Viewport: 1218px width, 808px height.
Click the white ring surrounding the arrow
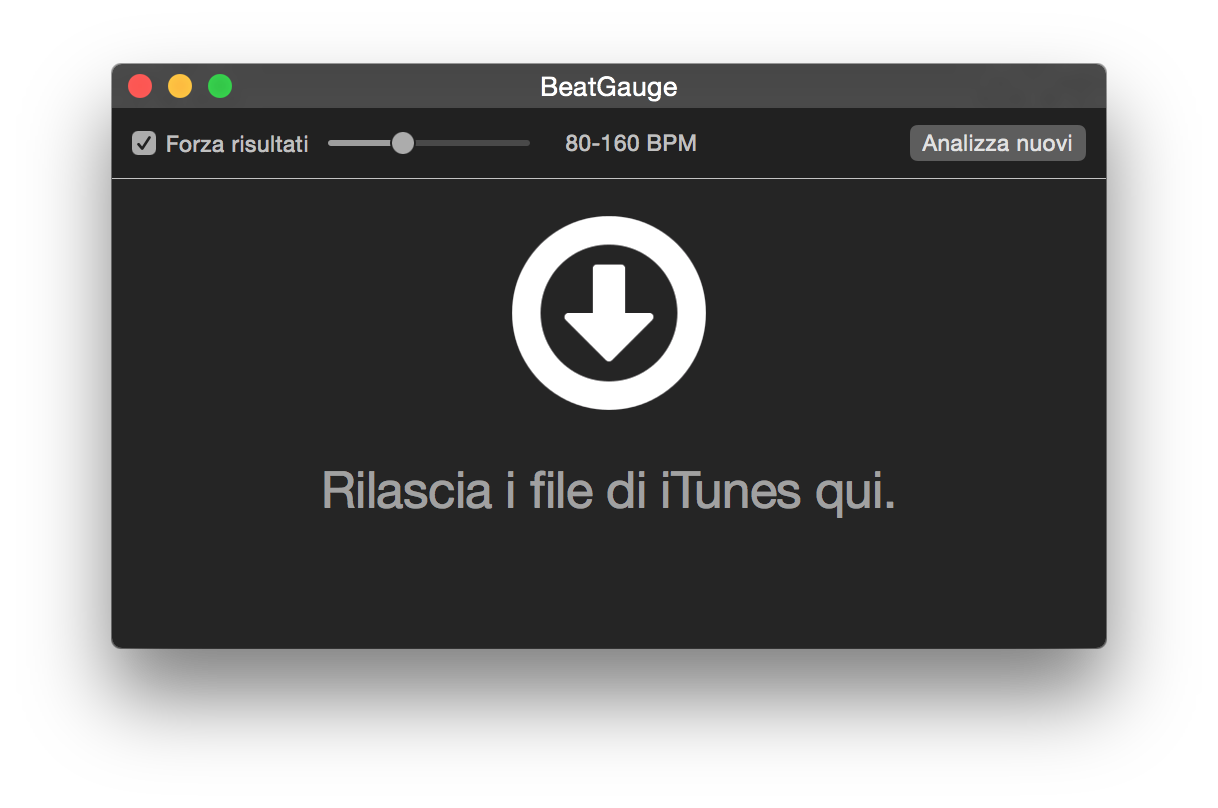click(609, 231)
